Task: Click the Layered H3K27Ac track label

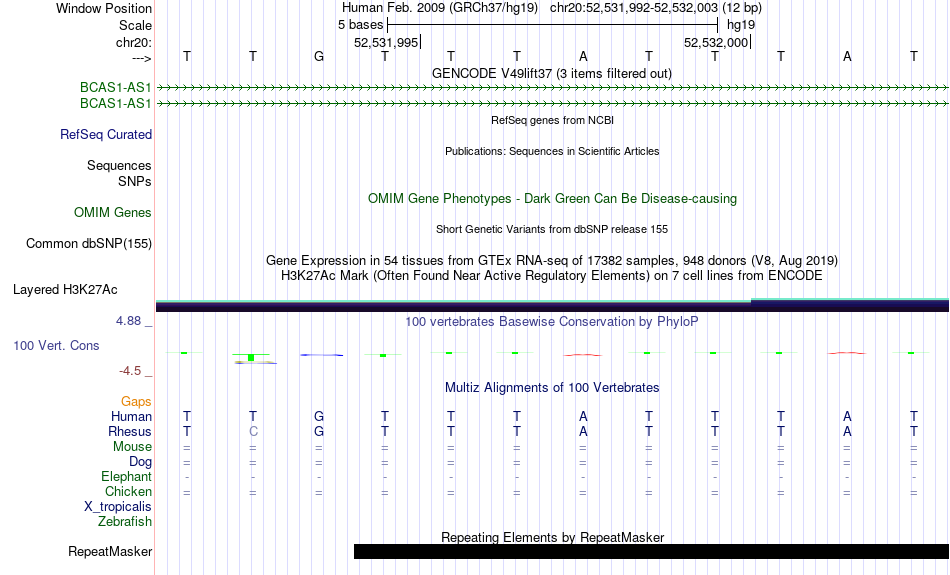Action: click(x=65, y=290)
